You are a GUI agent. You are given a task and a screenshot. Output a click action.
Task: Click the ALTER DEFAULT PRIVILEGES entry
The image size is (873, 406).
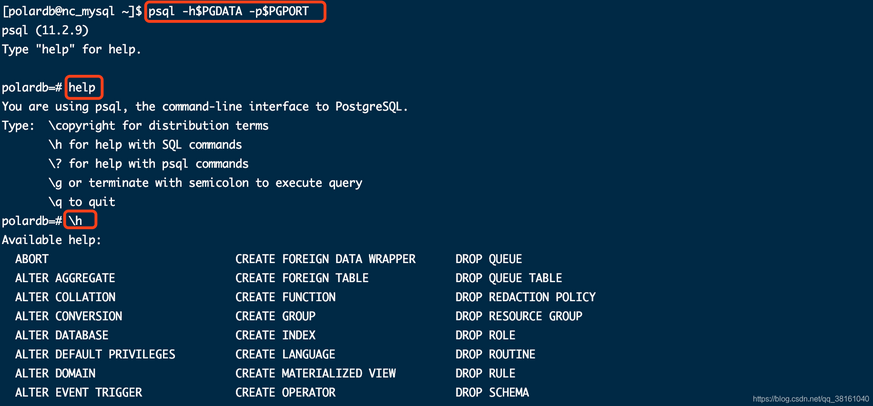(95, 354)
